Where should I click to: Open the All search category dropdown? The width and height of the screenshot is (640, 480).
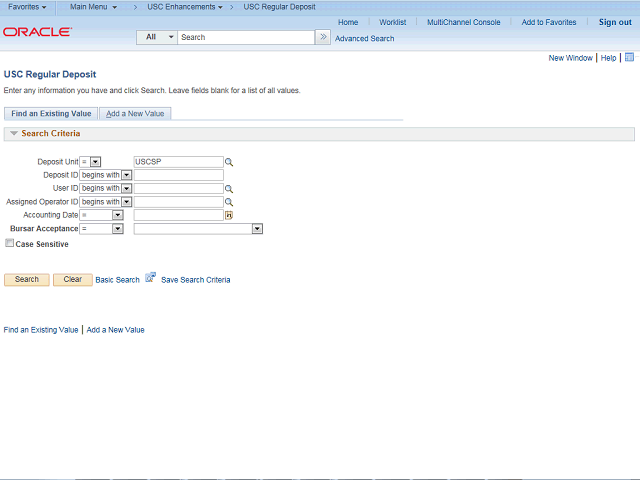(x=157, y=37)
